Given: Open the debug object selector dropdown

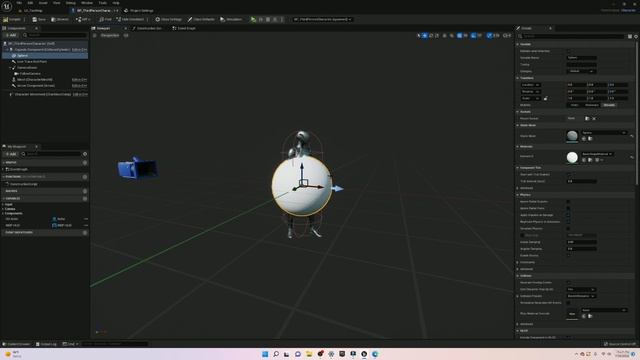Looking at the screenshot, I should (322, 19).
